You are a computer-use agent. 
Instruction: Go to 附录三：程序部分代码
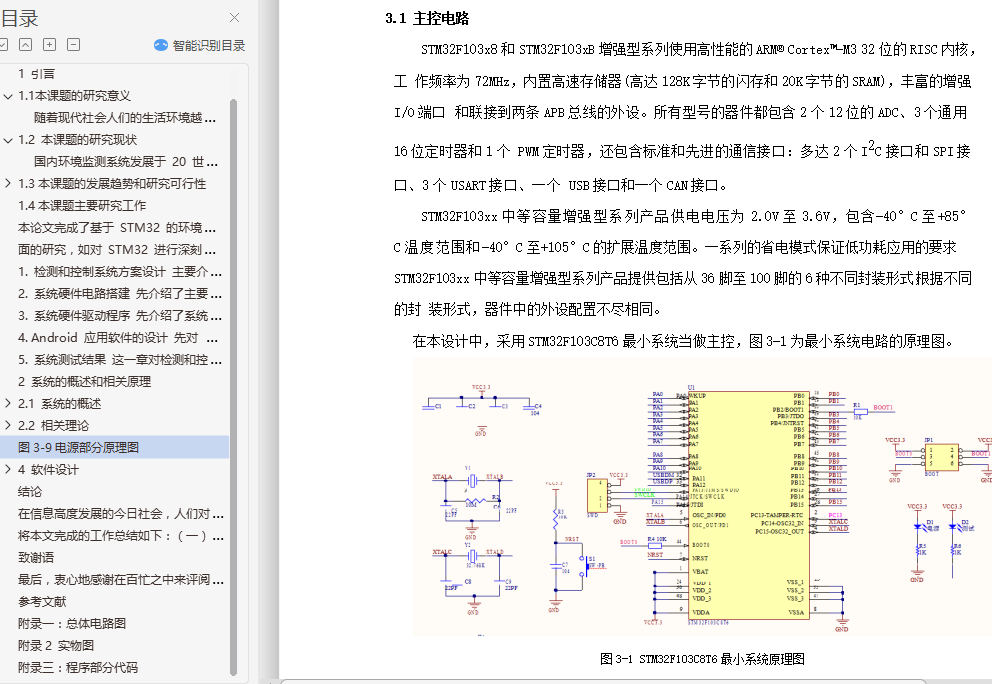click(x=77, y=668)
